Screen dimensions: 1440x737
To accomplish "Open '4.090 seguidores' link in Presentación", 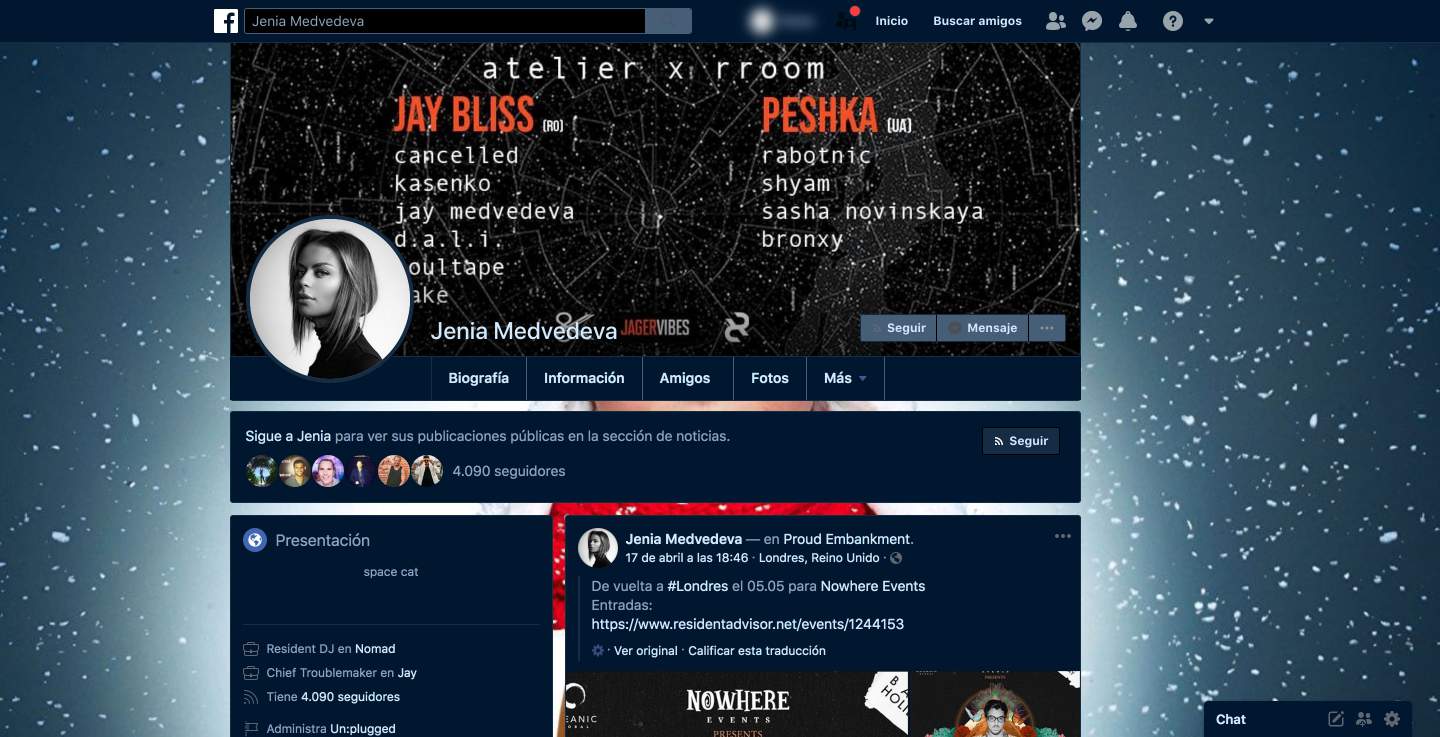I will point(350,697).
